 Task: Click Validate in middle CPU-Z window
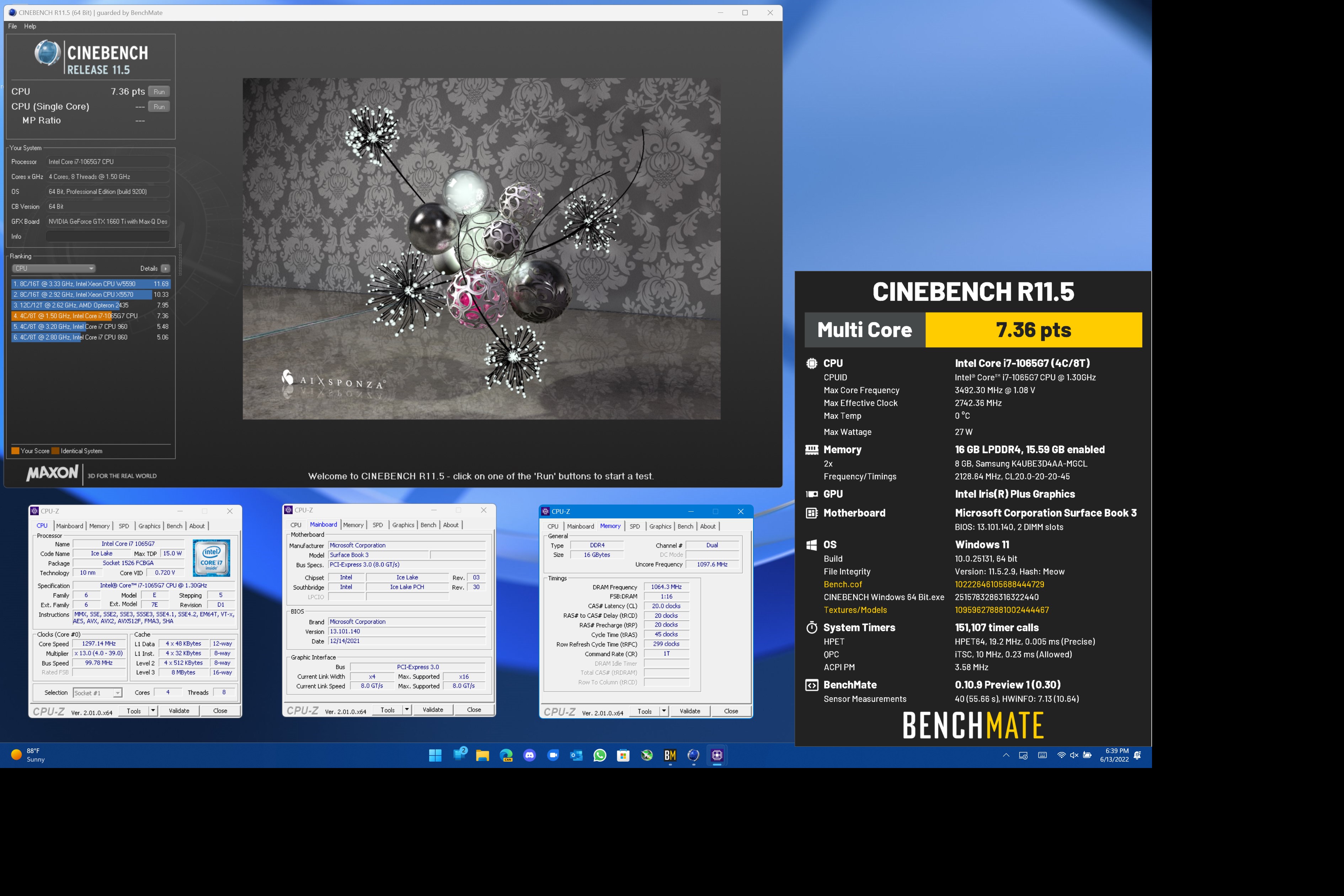coord(433,709)
